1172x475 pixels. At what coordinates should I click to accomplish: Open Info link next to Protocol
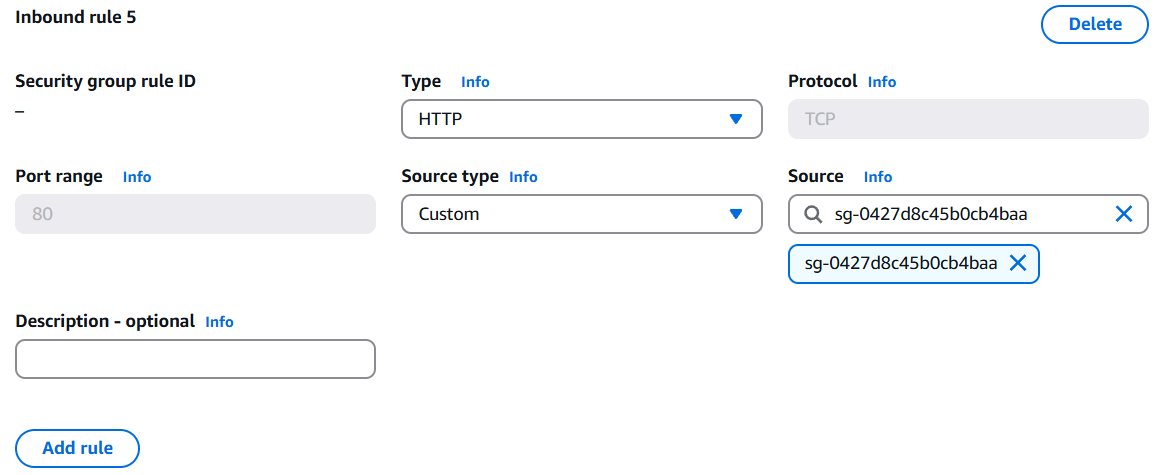[882, 82]
